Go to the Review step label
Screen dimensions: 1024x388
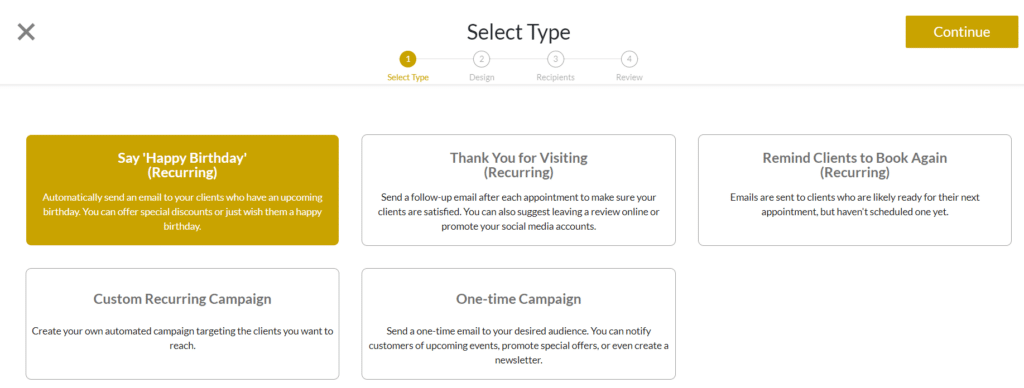[x=629, y=77]
